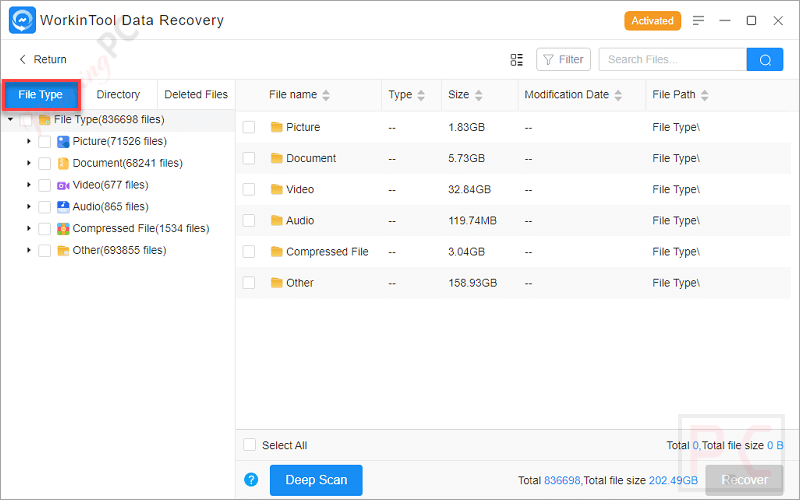This screenshot has width=800, height=500.
Task: Click the Document category icon in tree
Action: point(63,163)
